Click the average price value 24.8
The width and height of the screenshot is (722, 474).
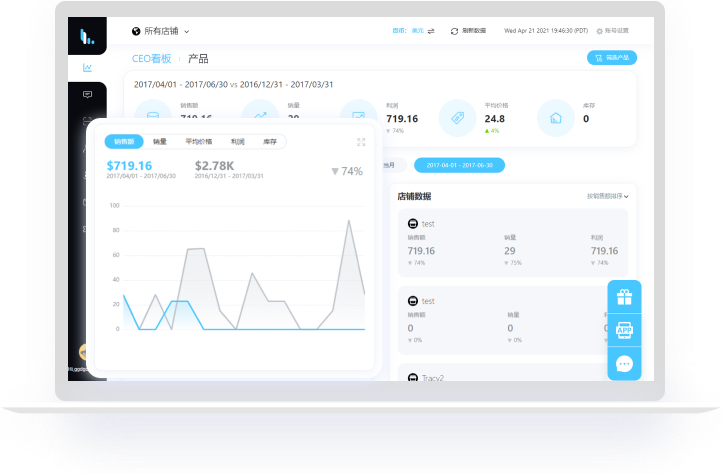[x=495, y=119]
